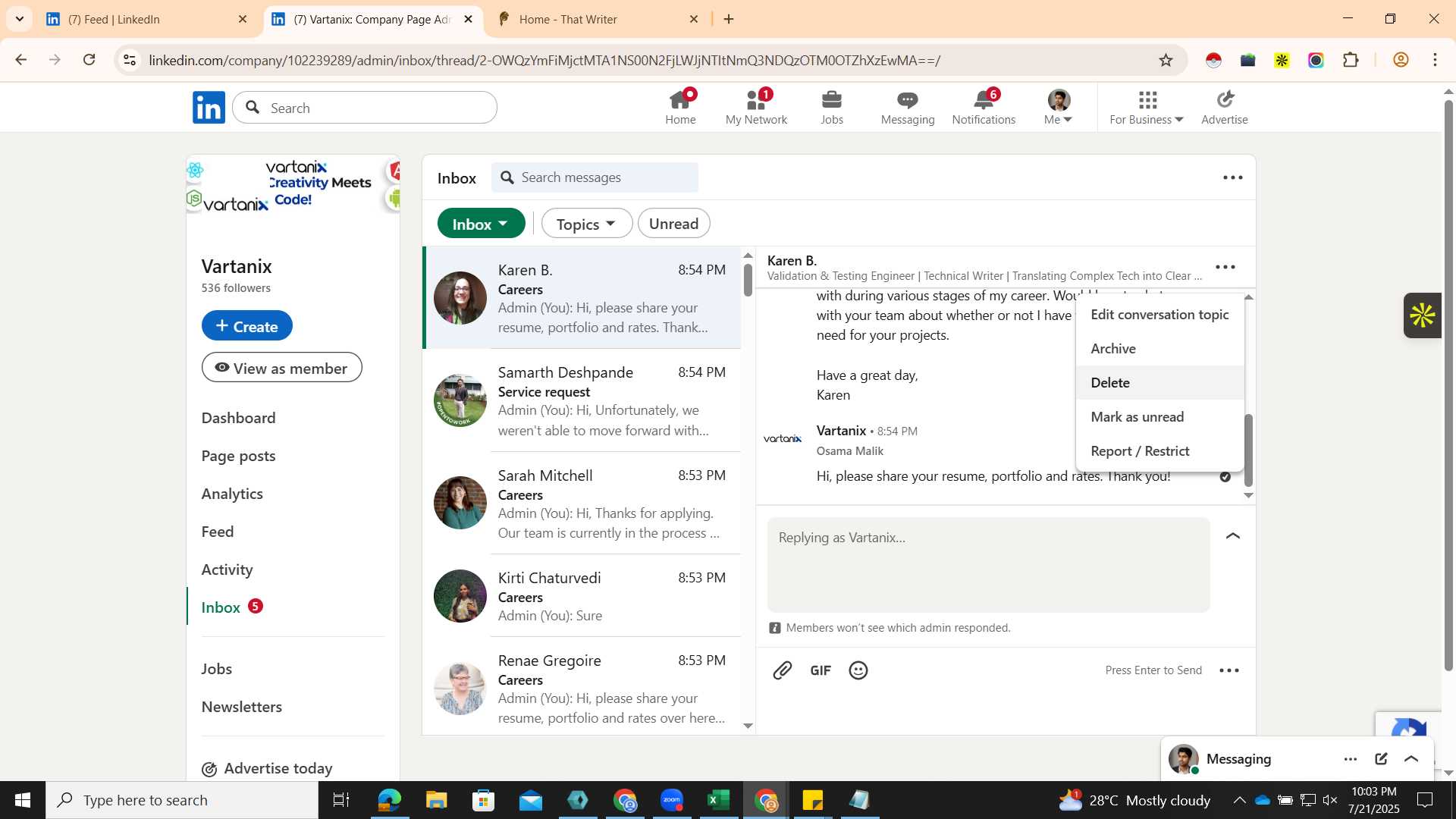Click Advertise today link

coord(267,768)
